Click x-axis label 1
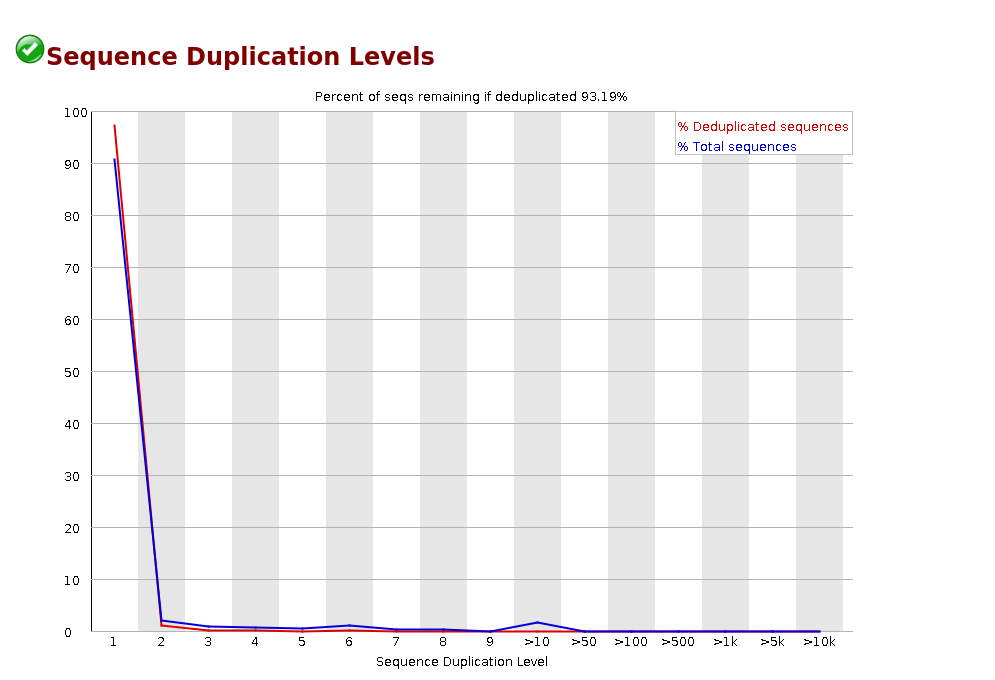This screenshot has width=995, height=680. tap(114, 642)
